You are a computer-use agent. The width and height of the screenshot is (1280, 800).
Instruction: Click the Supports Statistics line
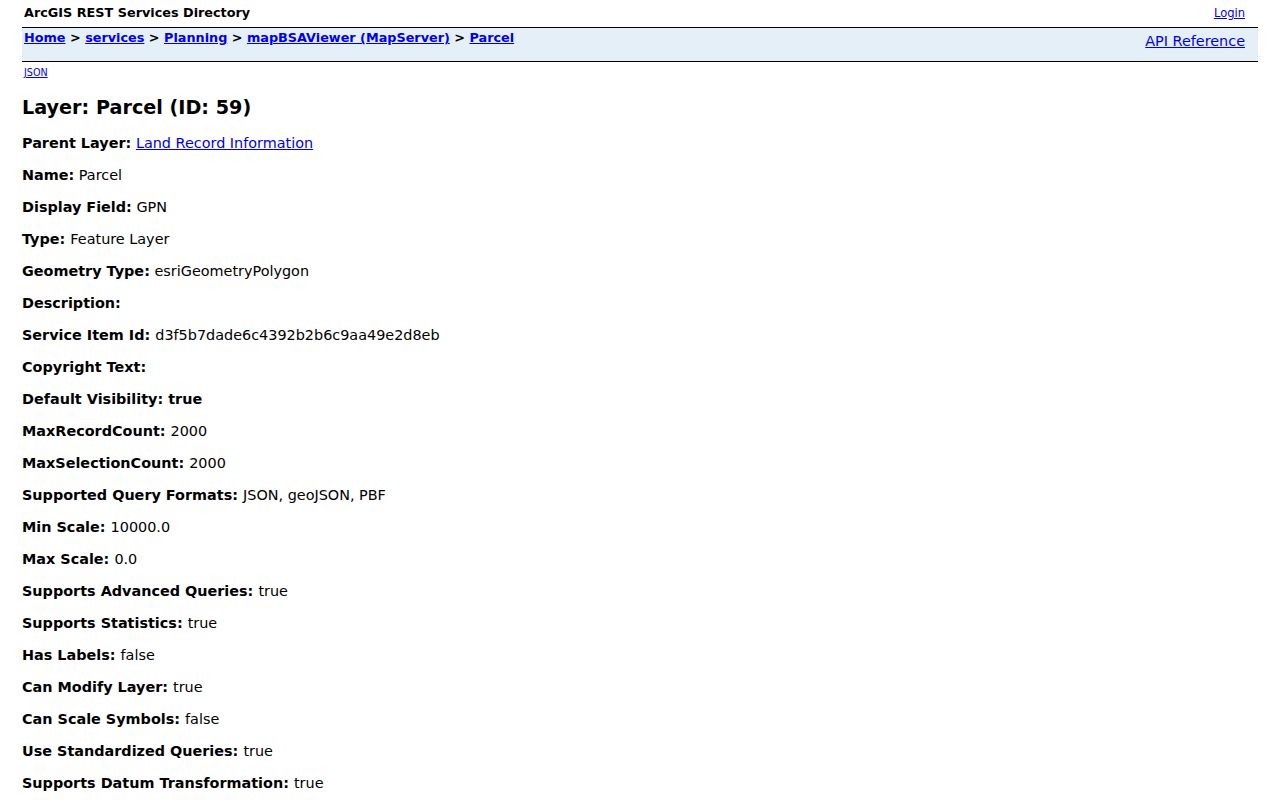[x=120, y=623]
